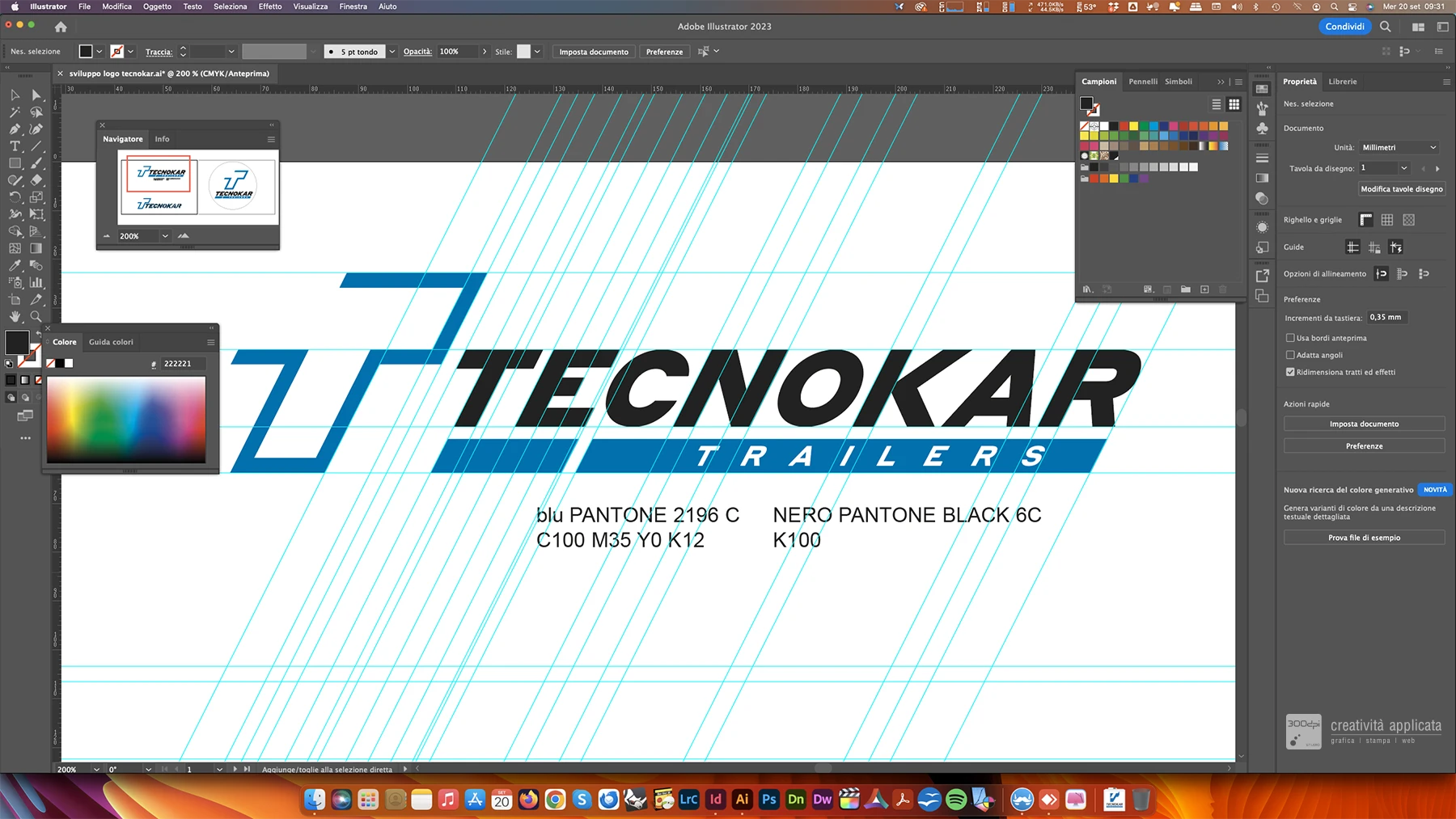The height and width of the screenshot is (819, 1456).
Task: Select the Direct Selection tool
Action: pos(36,95)
